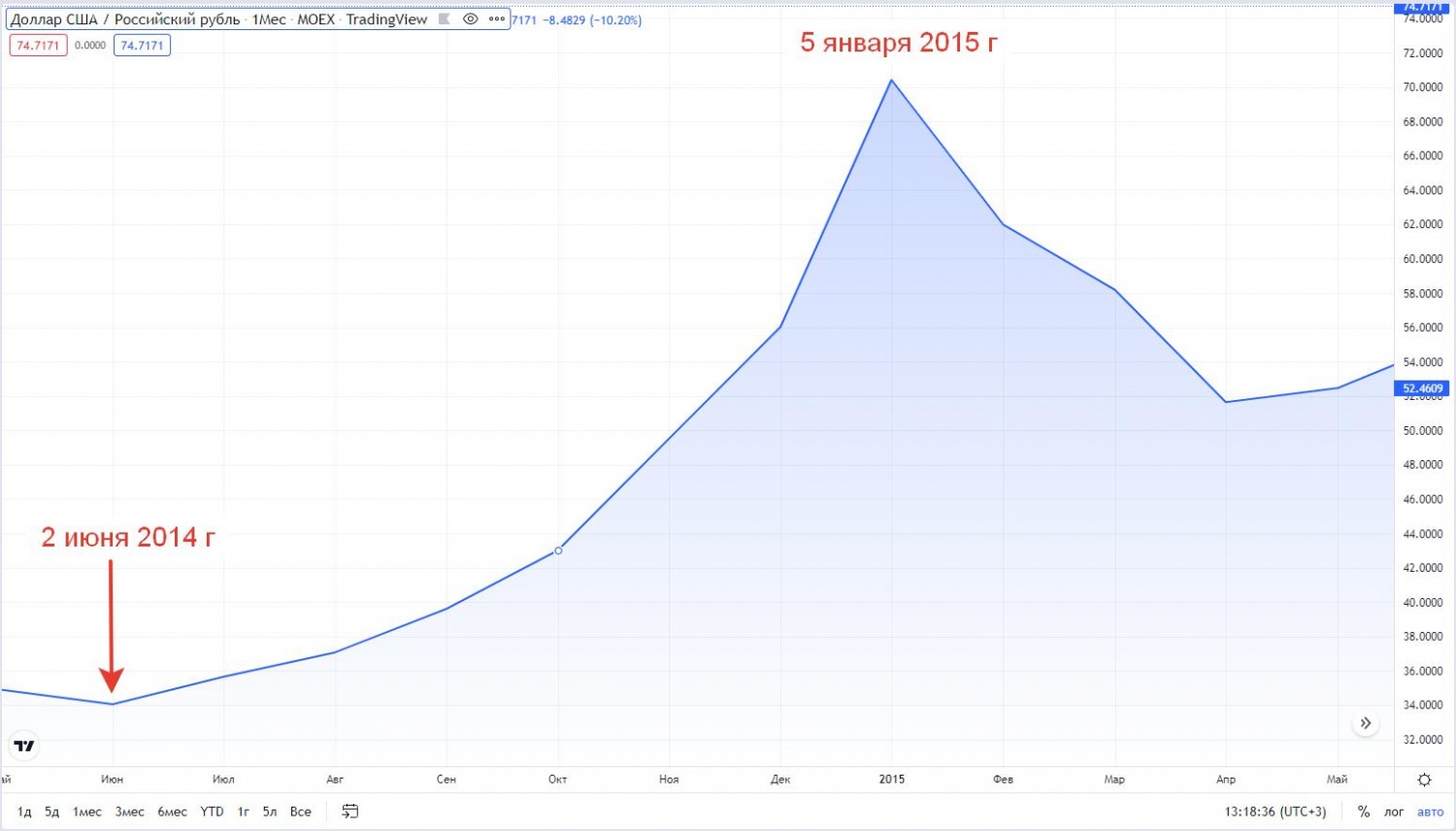Select the YTD range
This screenshot has width=1456, height=831.
pos(212,812)
